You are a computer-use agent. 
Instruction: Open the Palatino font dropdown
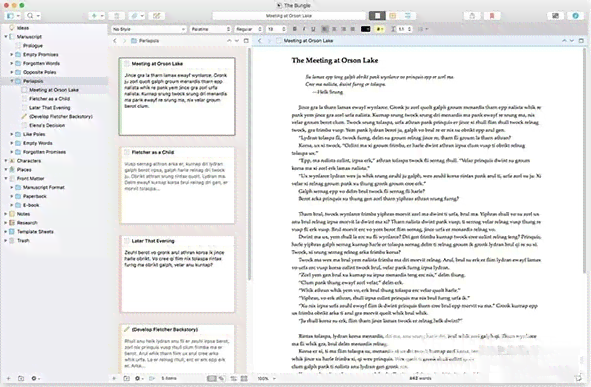210,29
